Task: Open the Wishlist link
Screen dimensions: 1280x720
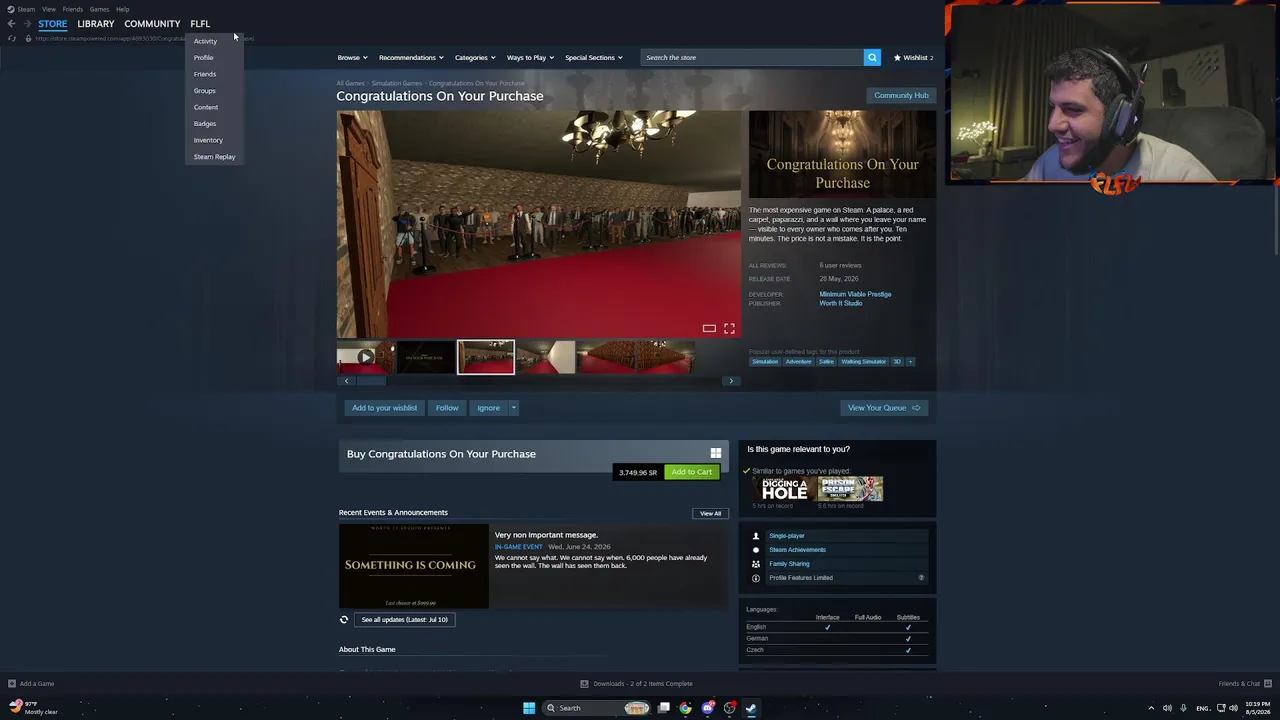Action: (x=913, y=58)
